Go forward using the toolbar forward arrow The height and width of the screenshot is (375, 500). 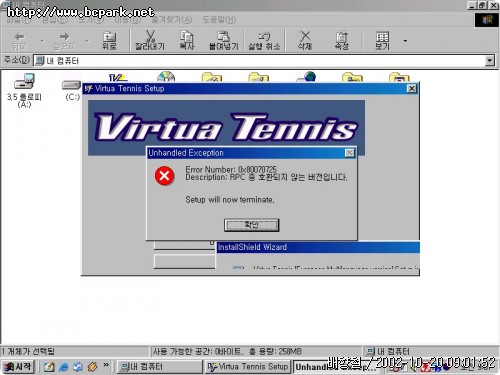point(64,41)
